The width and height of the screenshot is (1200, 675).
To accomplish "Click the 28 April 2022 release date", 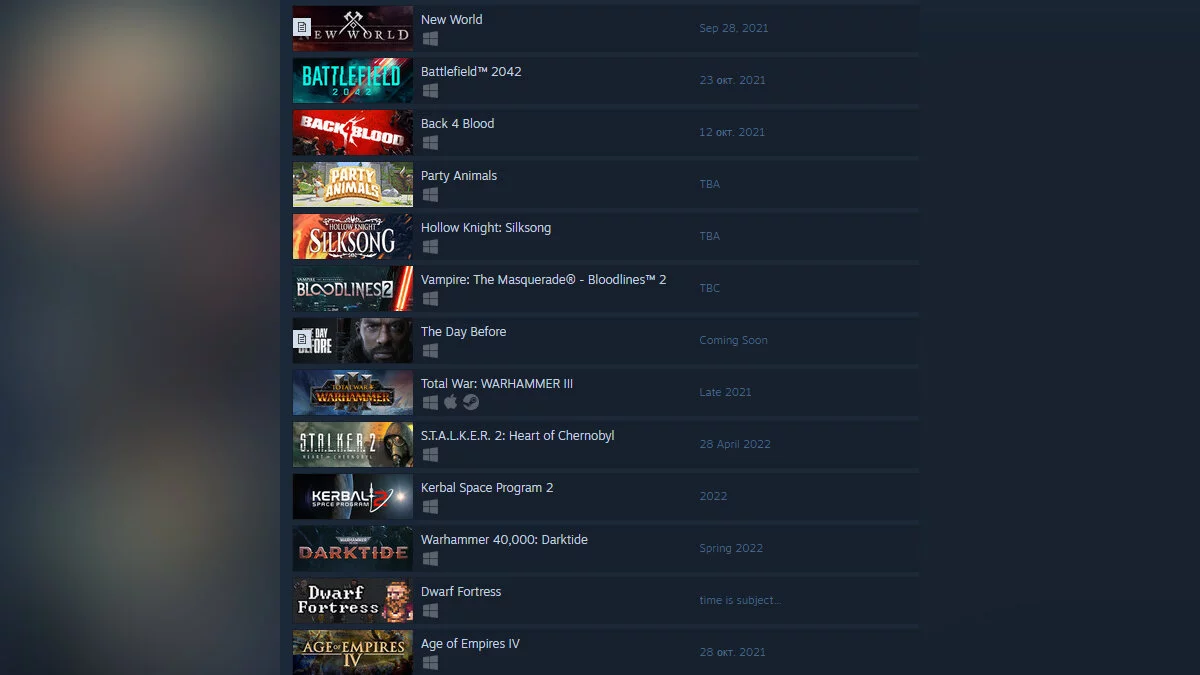I will tap(735, 444).
